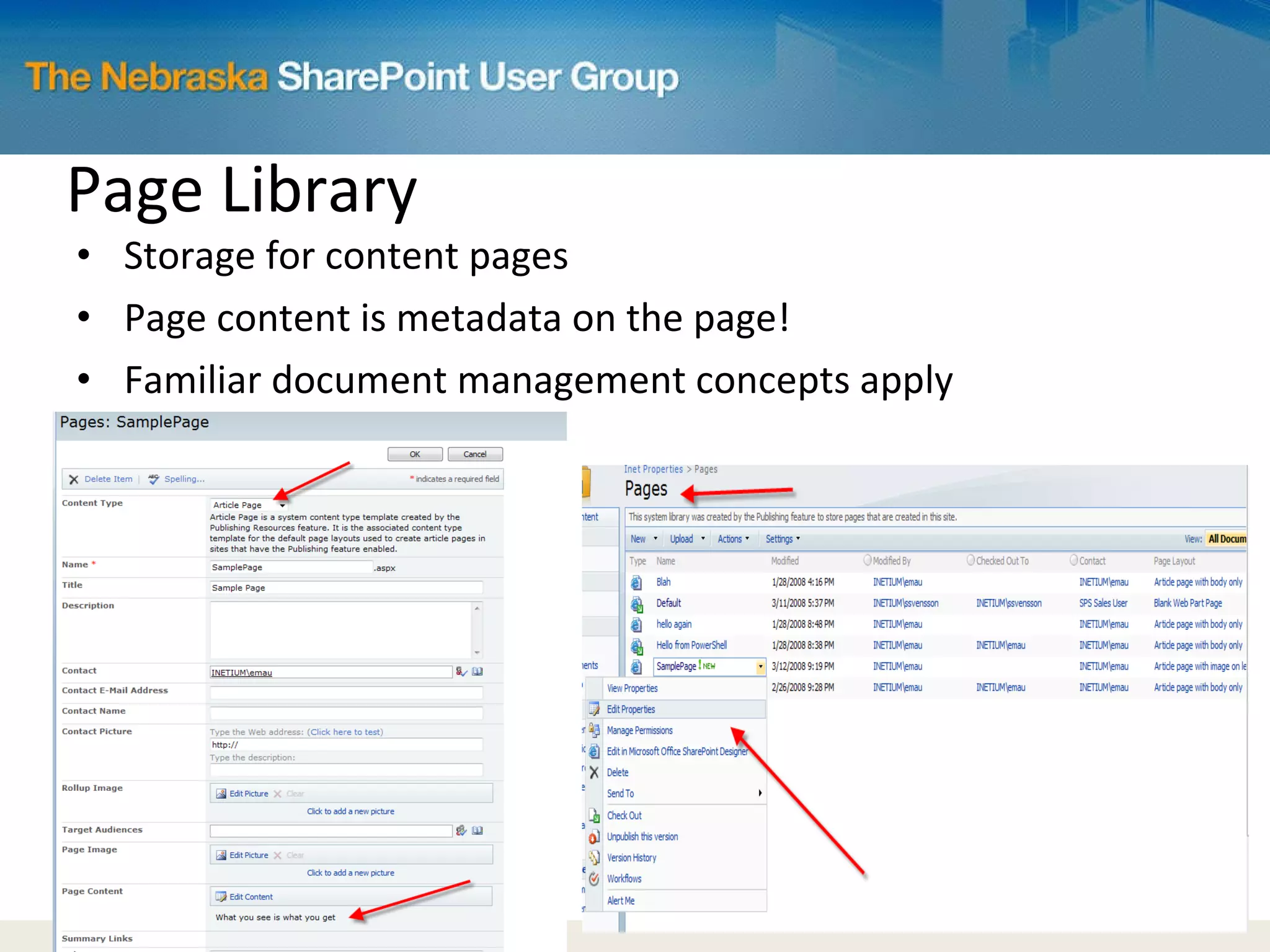Image resolution: width=1270 pixels, height=952 pixels.
Task: Click the Delete menu X icon
Action: click(x=594, y=772)
